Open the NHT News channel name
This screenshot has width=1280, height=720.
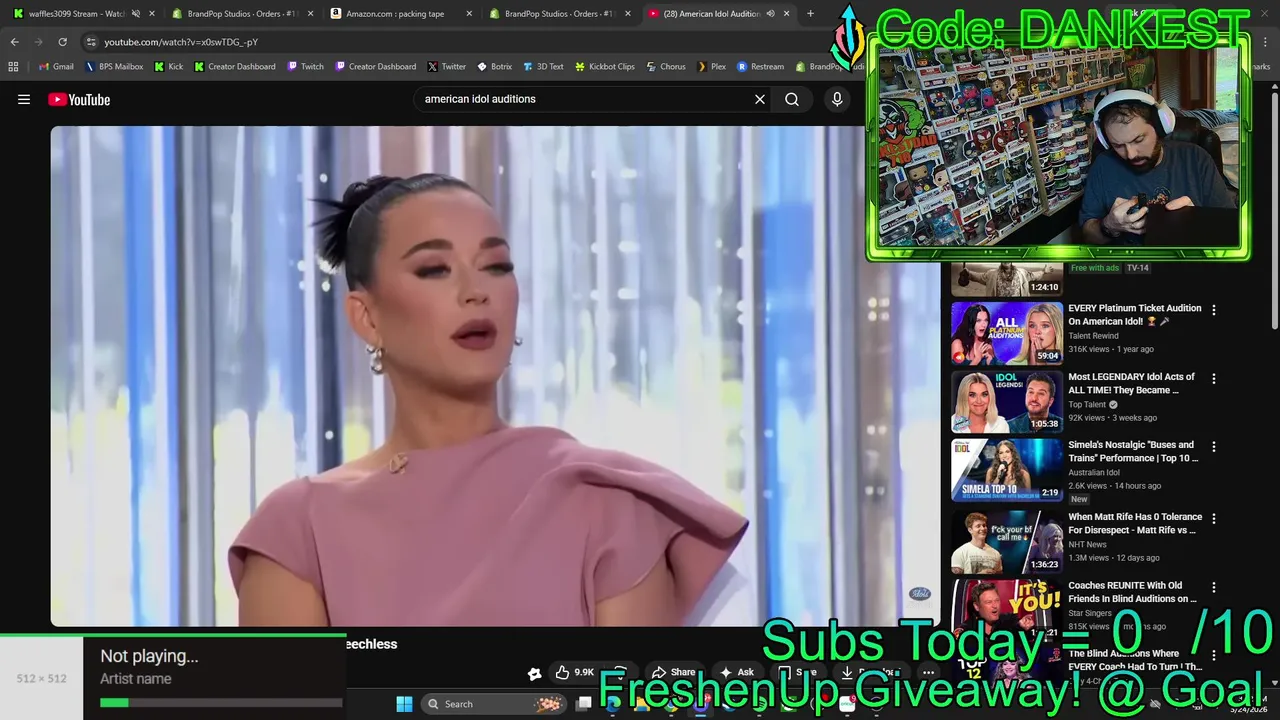(x=1087, y=544)
